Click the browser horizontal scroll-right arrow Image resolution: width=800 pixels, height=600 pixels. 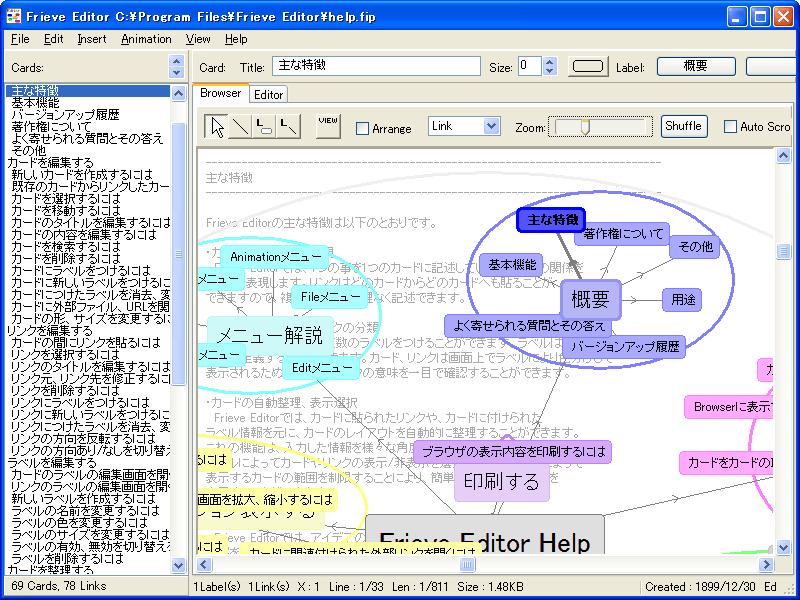pyautogui.click(x=766, y=564)
